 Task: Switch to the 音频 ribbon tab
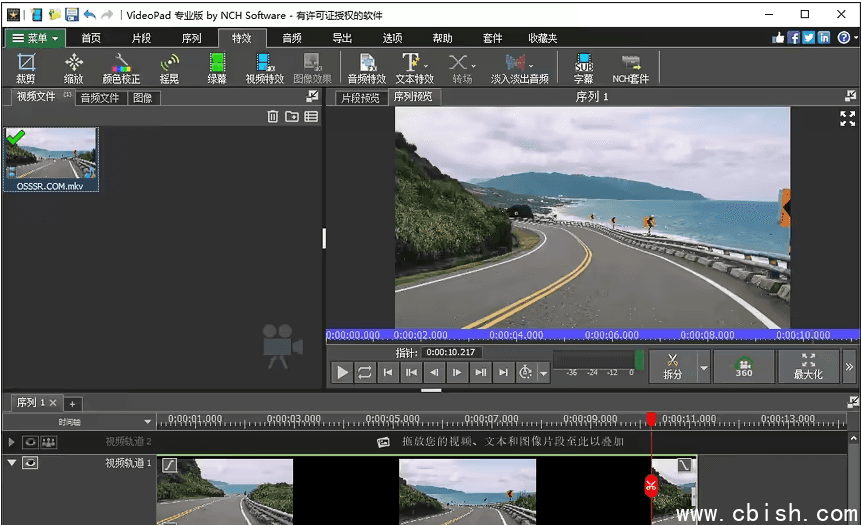click(x=292, y=38)
